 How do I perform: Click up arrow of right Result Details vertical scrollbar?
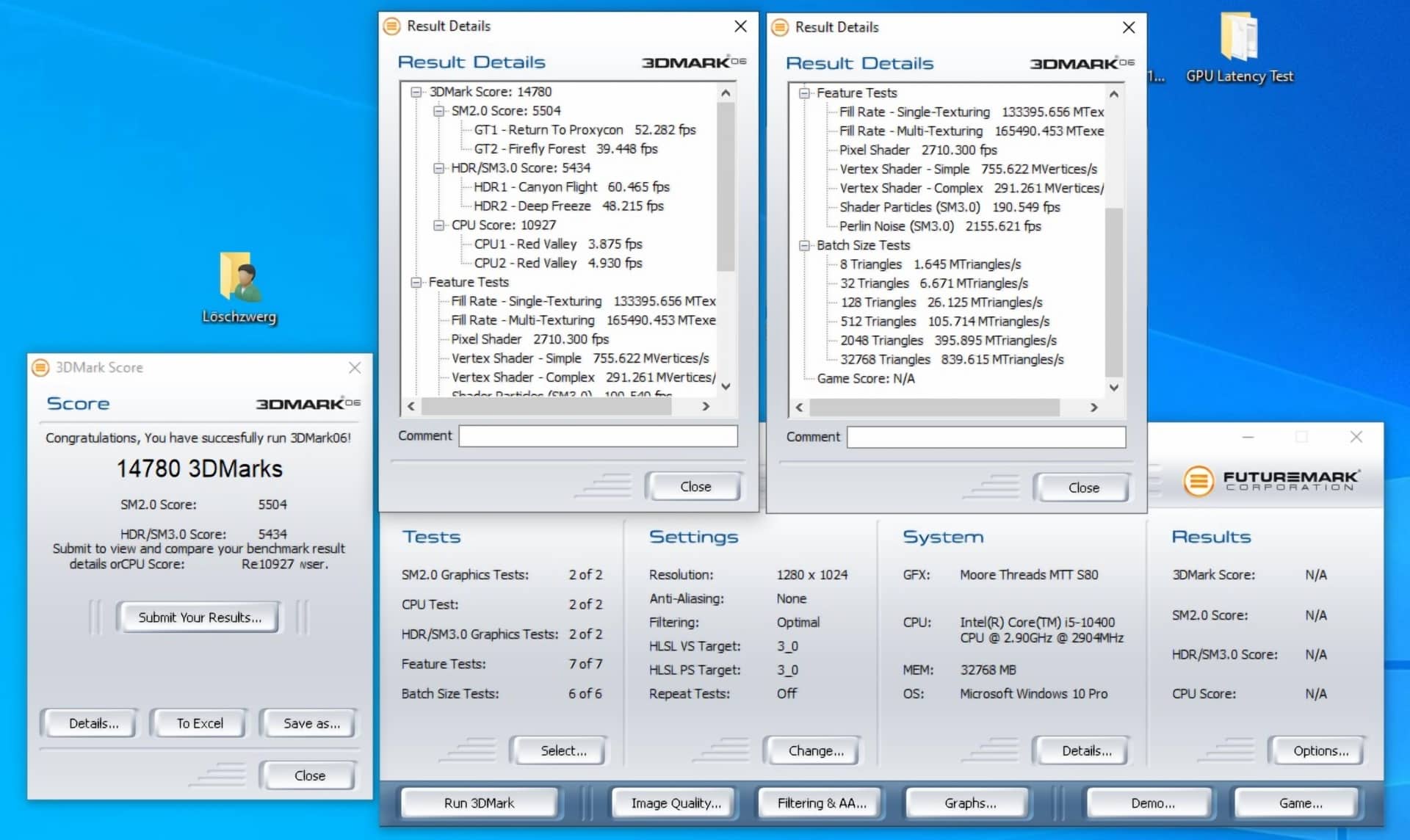click(1114, 94)
